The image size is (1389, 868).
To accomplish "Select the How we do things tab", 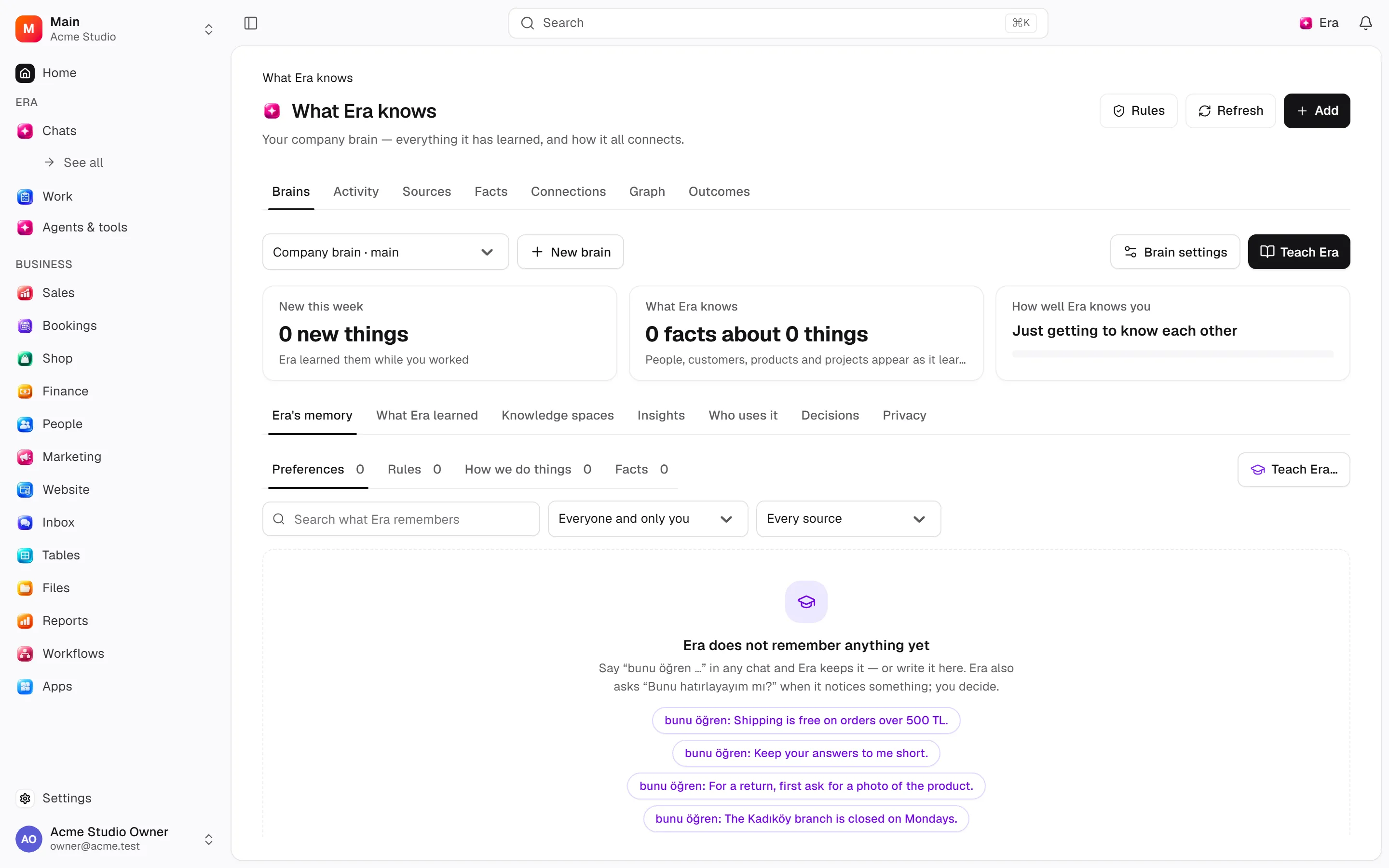I will tap(528, 470).
